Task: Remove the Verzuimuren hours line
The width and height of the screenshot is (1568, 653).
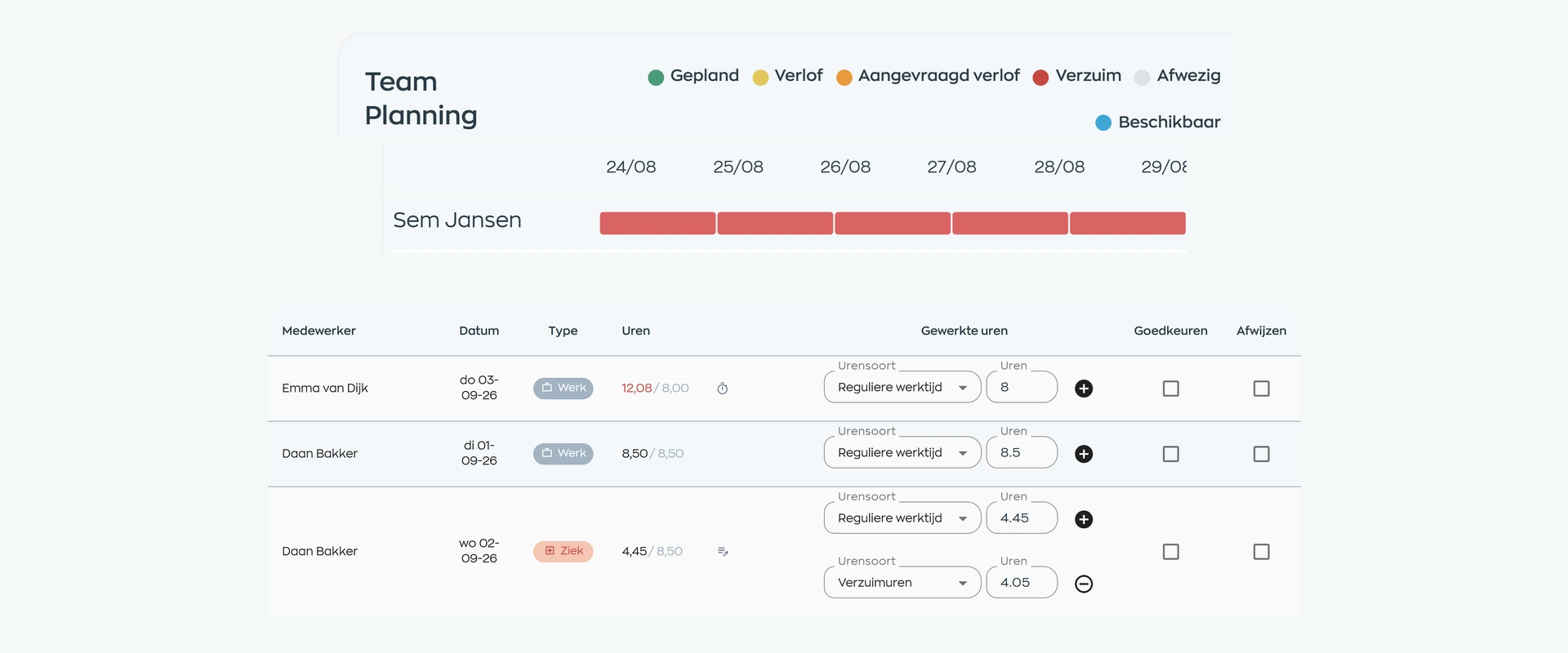Action: tap(1084, 584)
